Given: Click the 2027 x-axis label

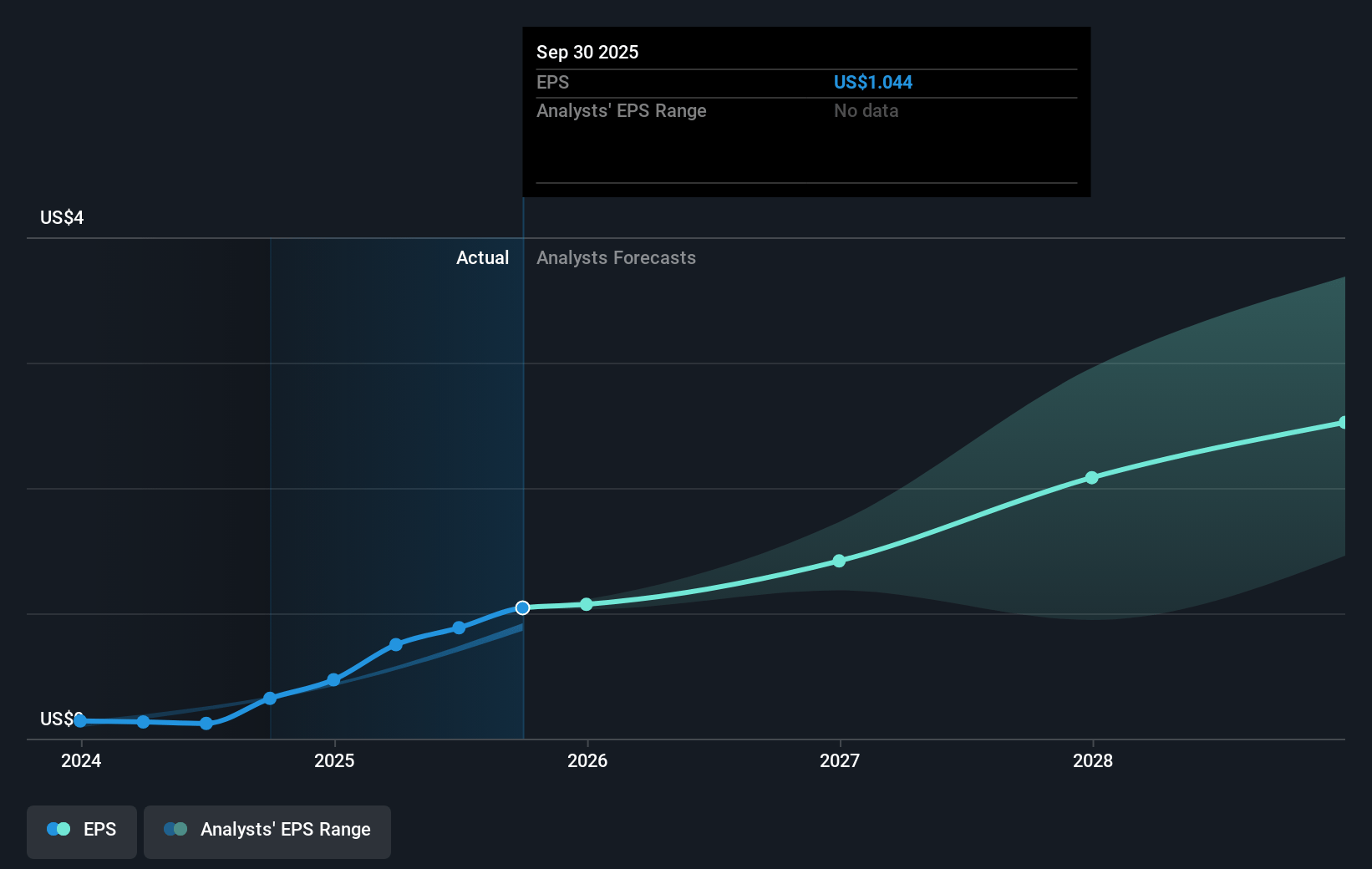Looking at the screenshot, I should coord(840,760).
